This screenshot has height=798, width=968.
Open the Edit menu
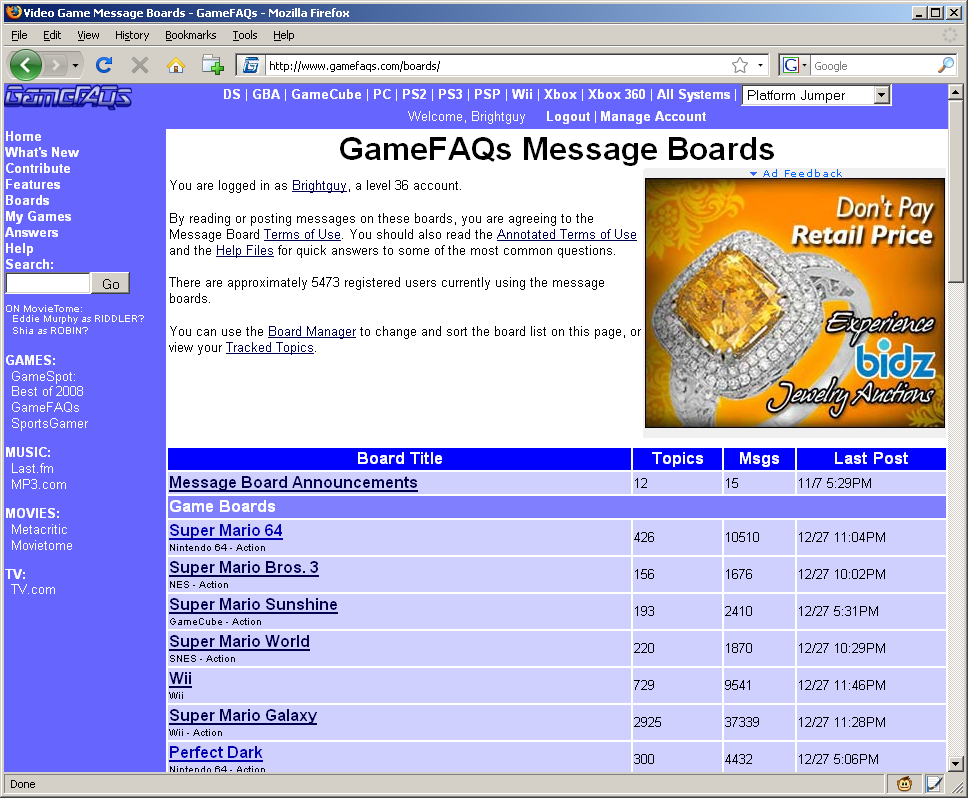pyautogui.click(x=52, y=35)
